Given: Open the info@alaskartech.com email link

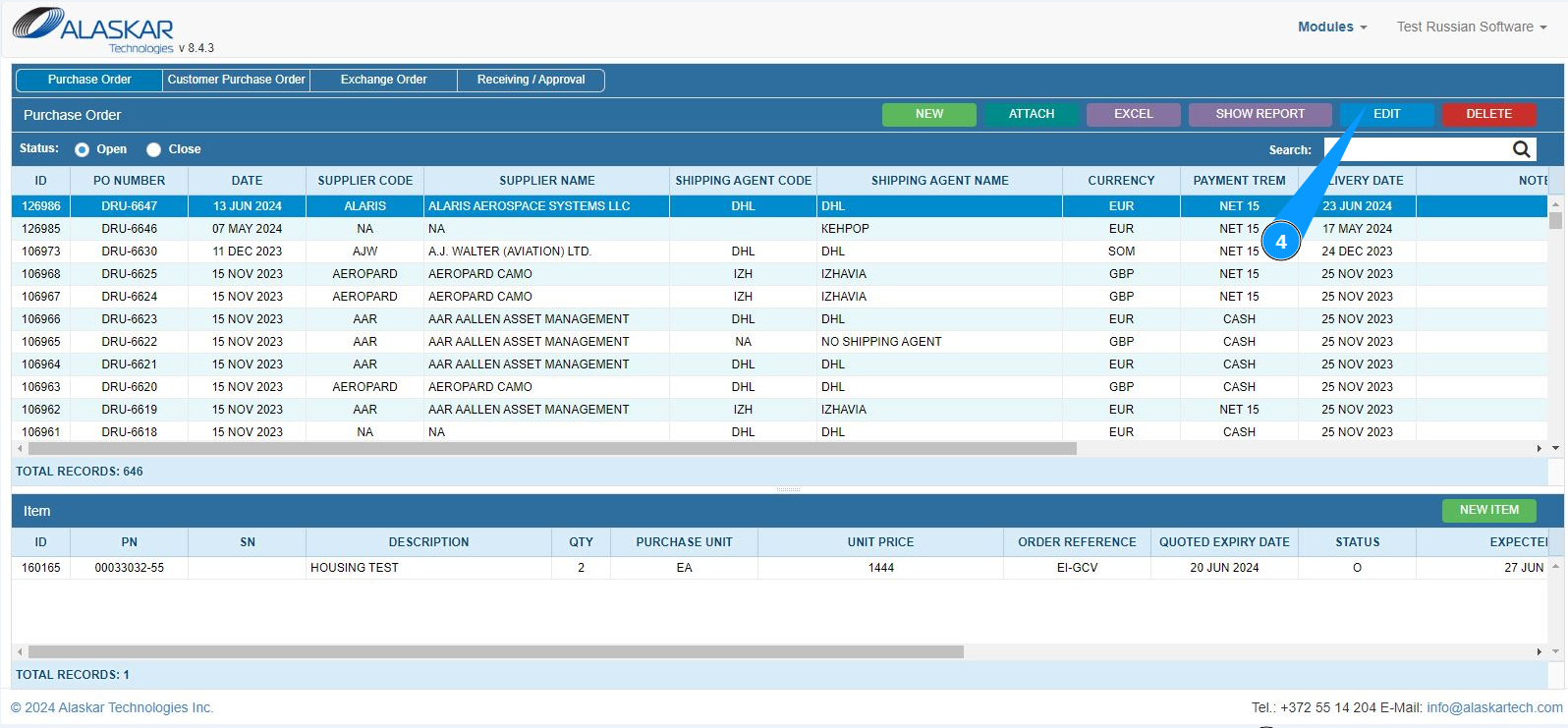Looking at the screenshot, I should pos(1493,707).
